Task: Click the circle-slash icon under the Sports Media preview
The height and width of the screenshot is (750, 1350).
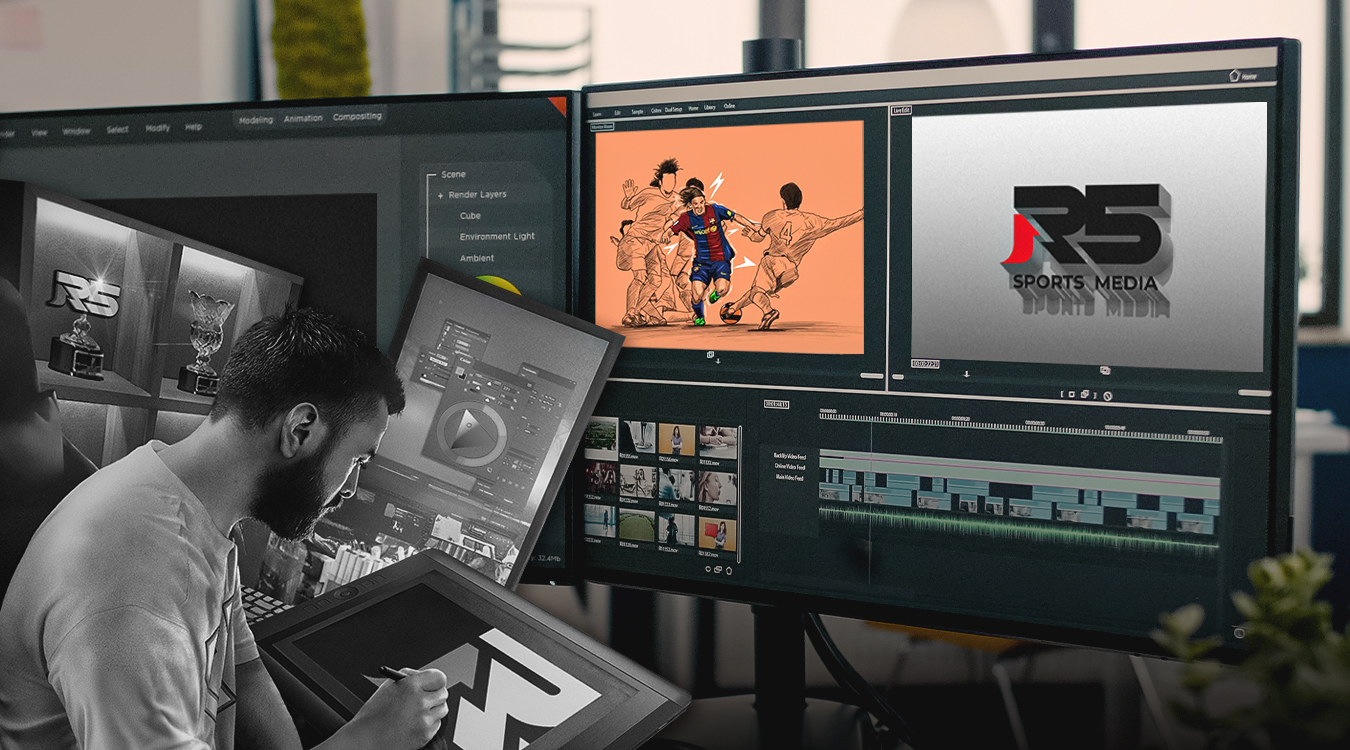Action: [x=1107, y=395]
